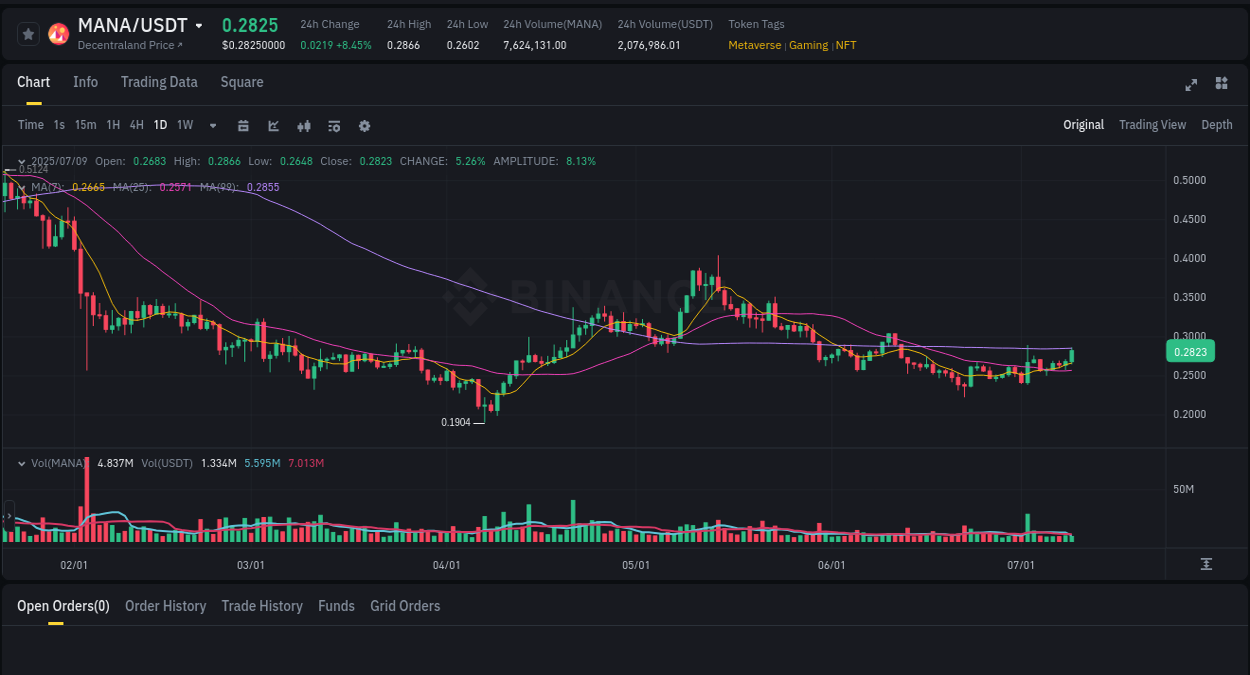This screenshot has width=1250, height=675.
Task: Click the current price 0.2823 label
Action: coord(1190,351)
